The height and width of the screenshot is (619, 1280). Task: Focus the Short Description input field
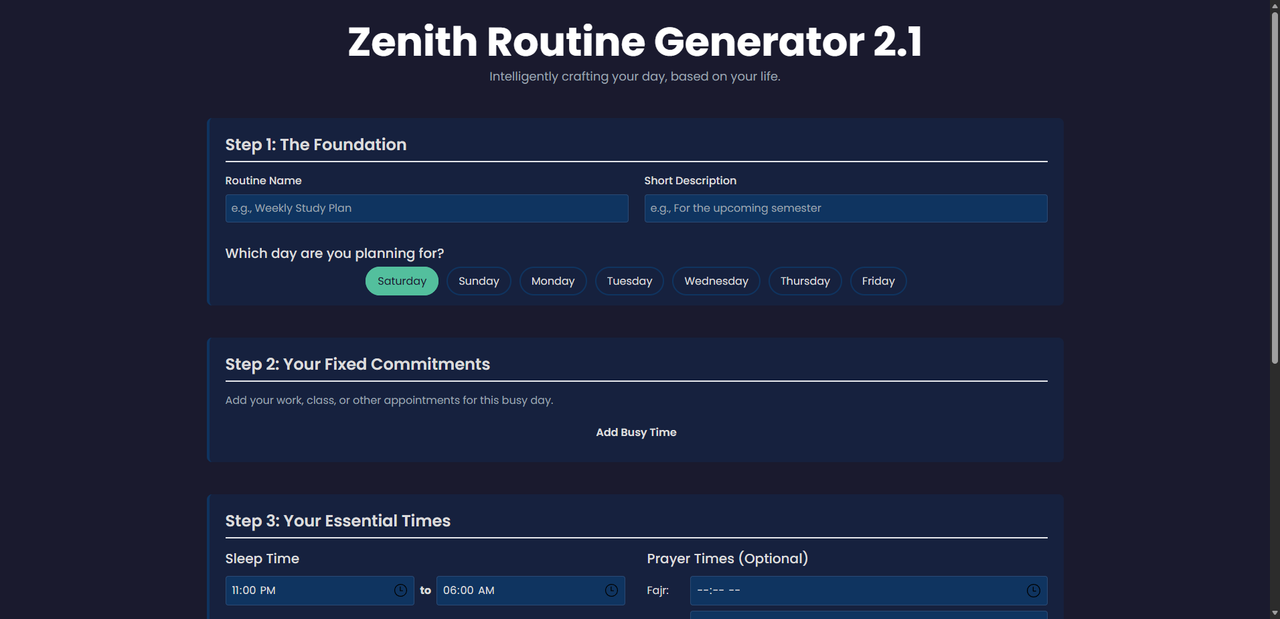[846, 208]
